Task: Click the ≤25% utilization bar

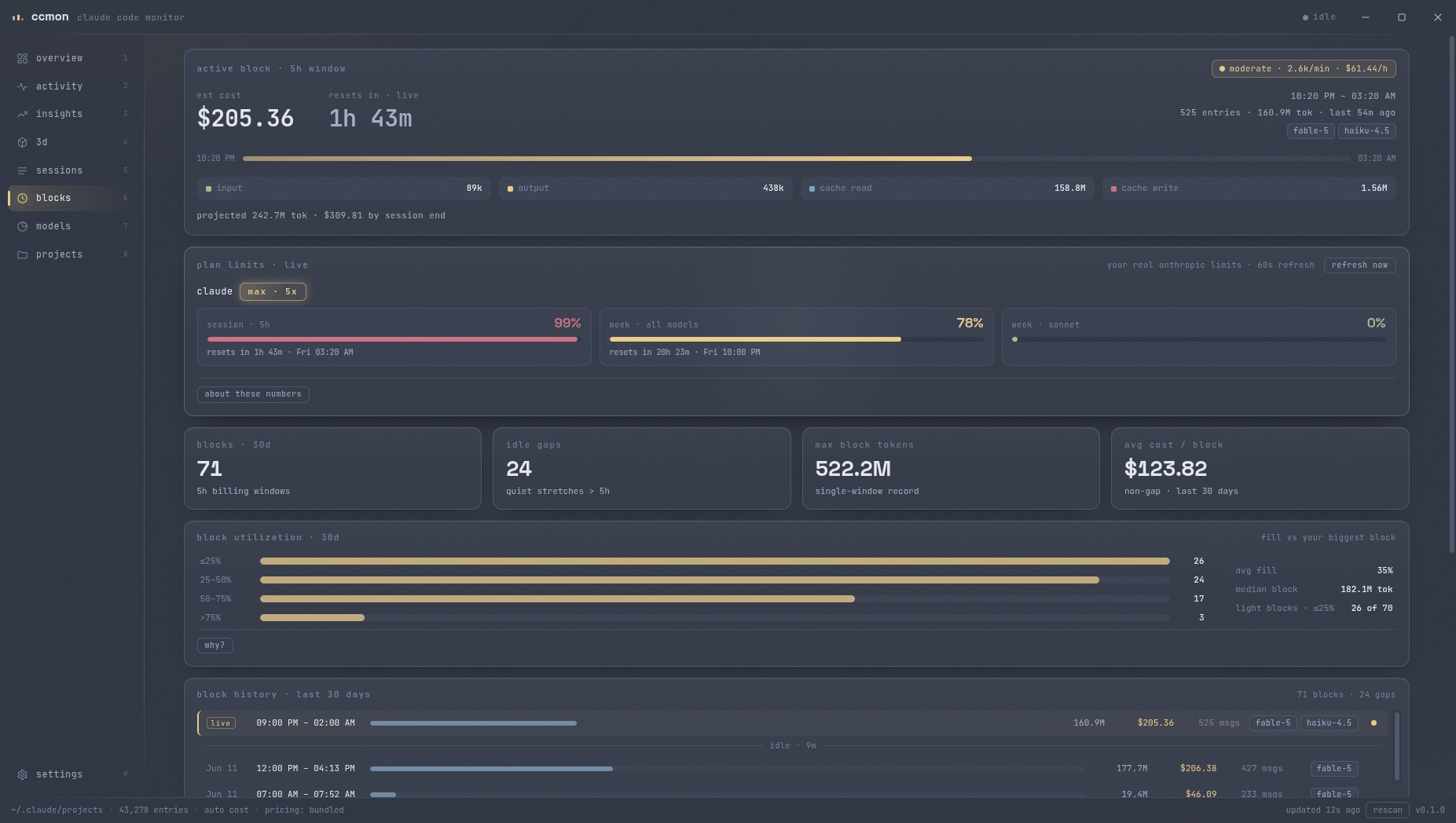Action: [714, 561]
